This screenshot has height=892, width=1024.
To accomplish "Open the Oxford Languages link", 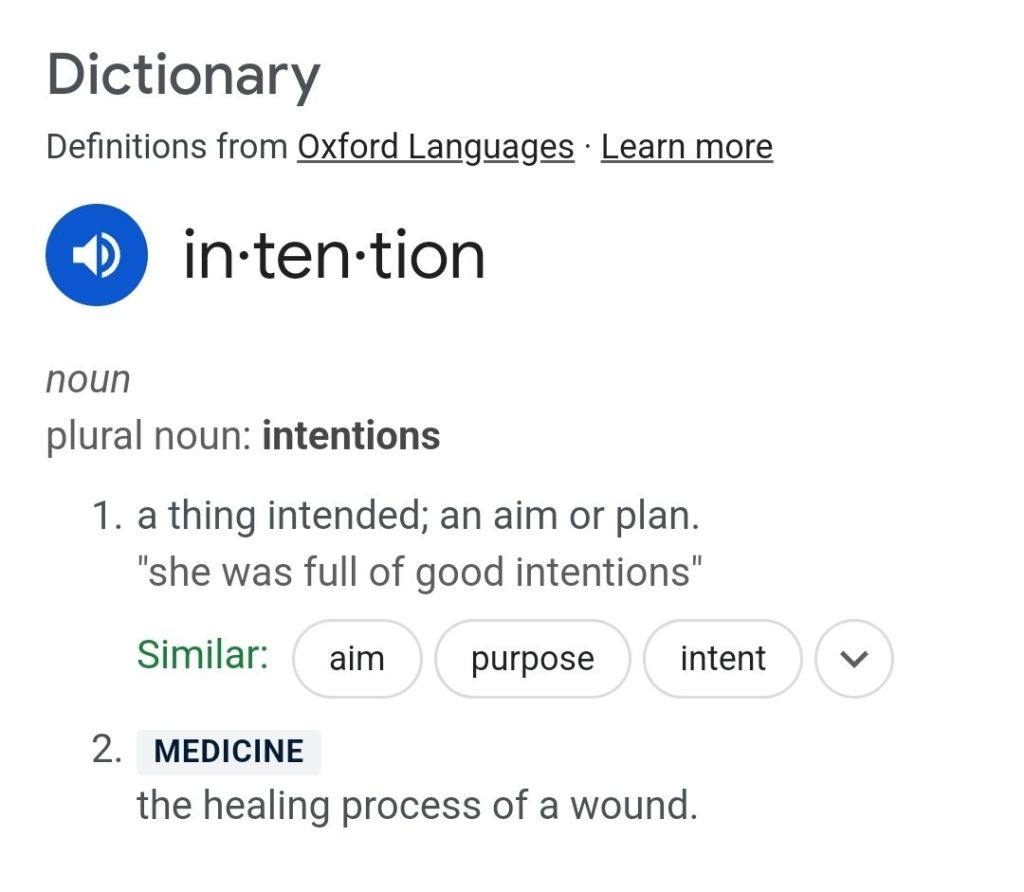I will 435,147.
